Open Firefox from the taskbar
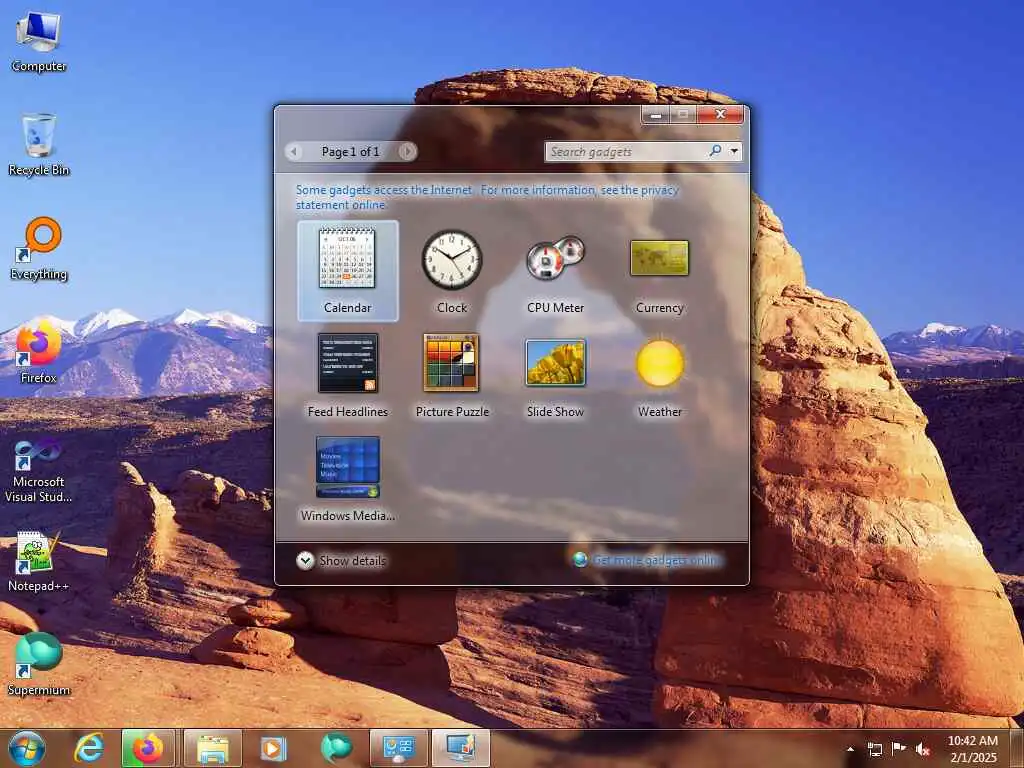 [148, 748]
